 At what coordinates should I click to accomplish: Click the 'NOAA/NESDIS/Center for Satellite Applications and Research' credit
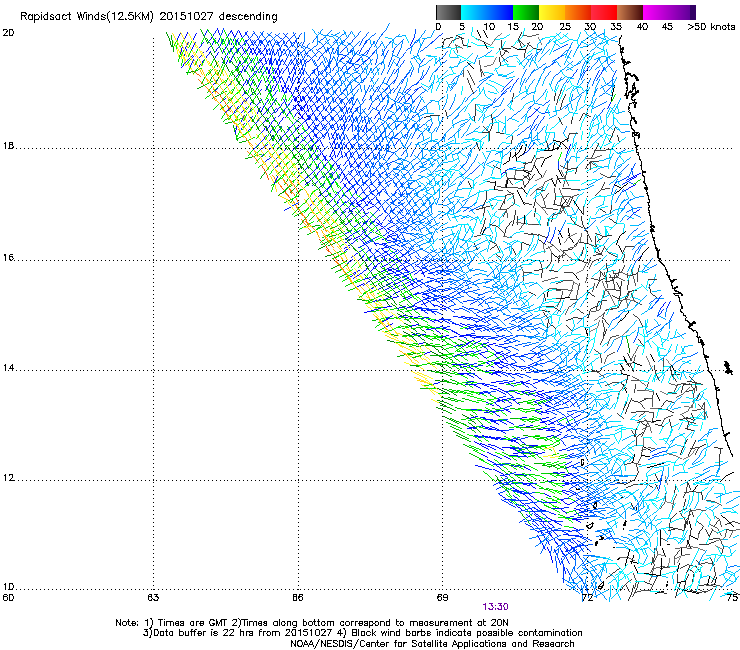coord(432,644)
